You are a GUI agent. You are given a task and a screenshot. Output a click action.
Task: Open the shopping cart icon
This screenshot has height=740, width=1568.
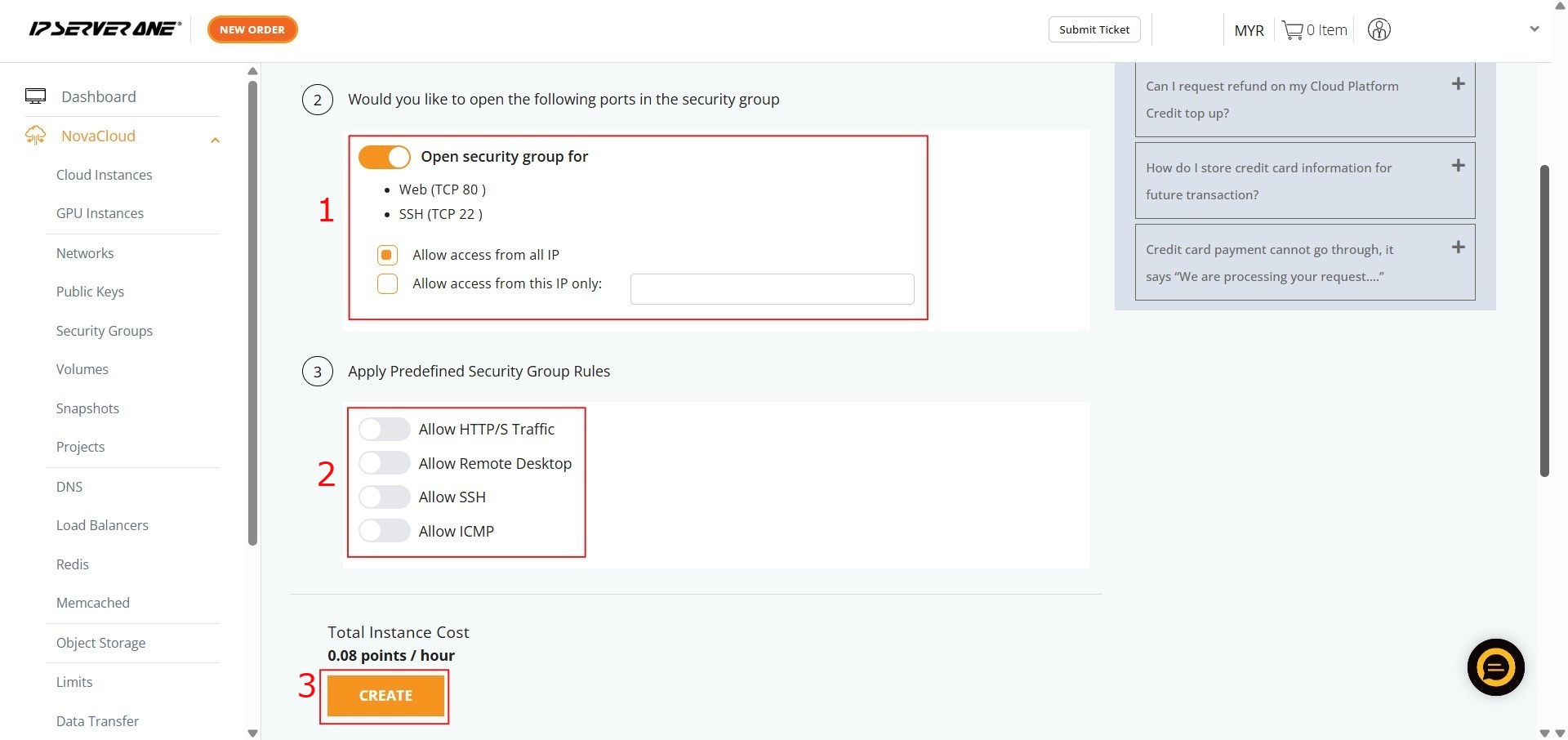pyautogui.click(x=1292, y=30)
